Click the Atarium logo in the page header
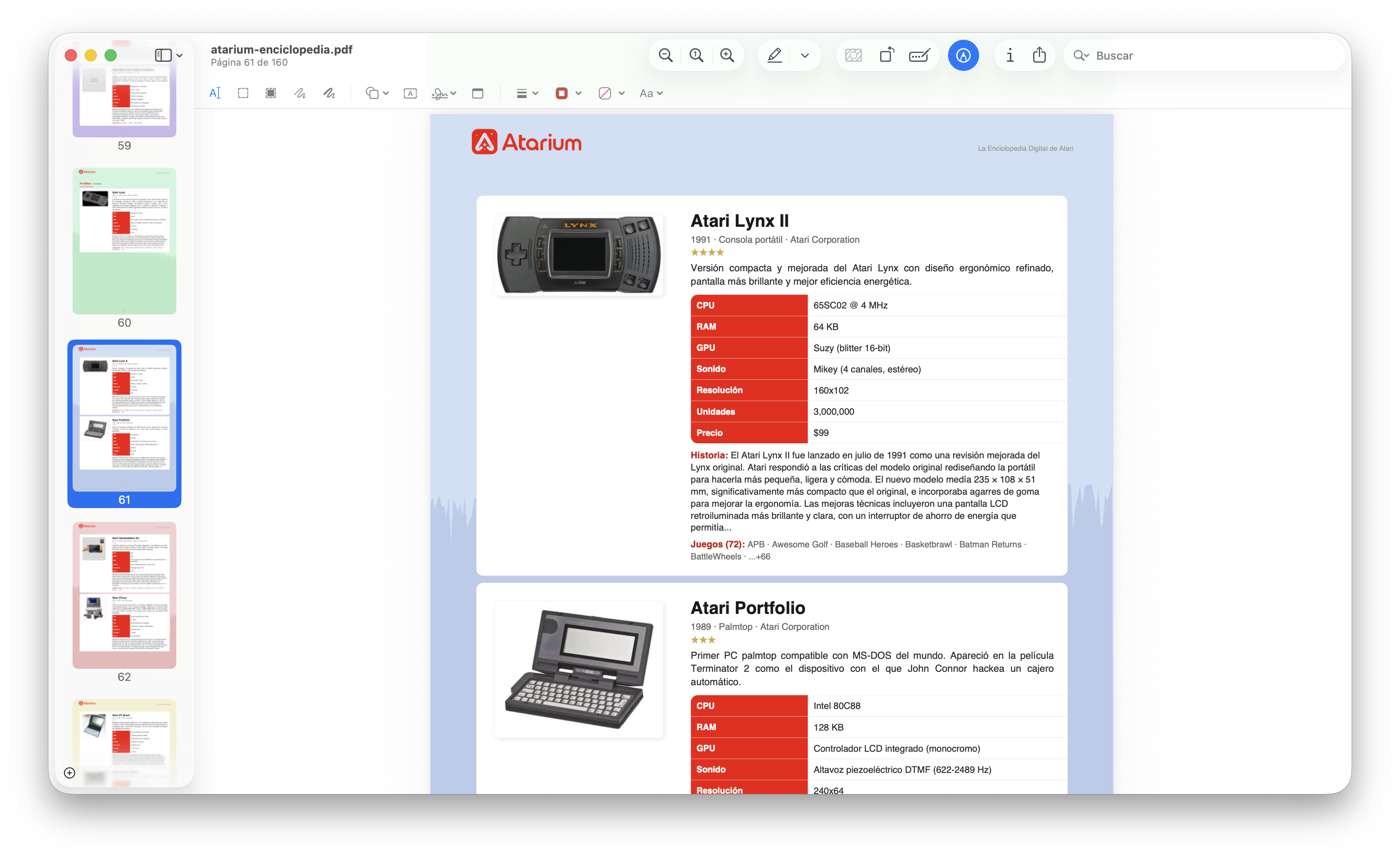 pos(527,142)
